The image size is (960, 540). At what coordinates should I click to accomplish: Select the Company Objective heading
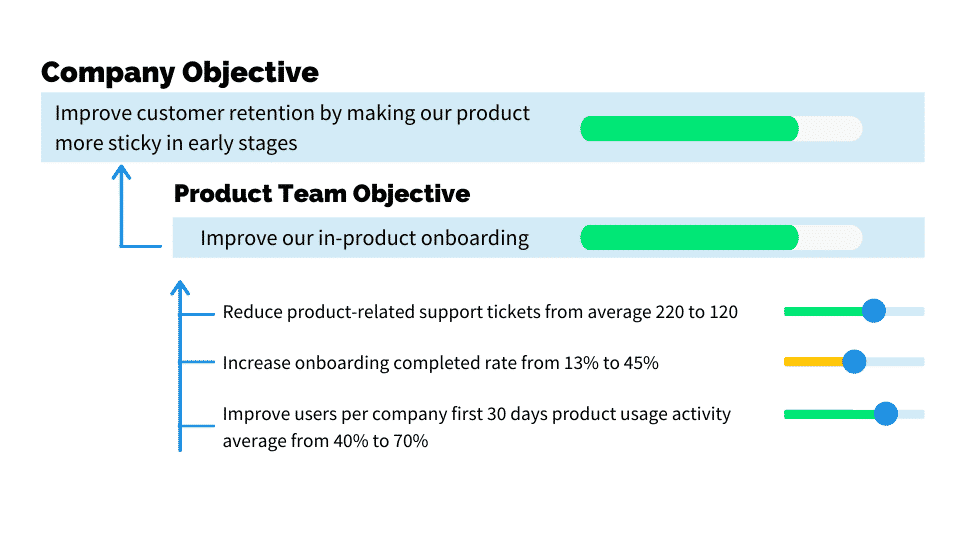180,72
